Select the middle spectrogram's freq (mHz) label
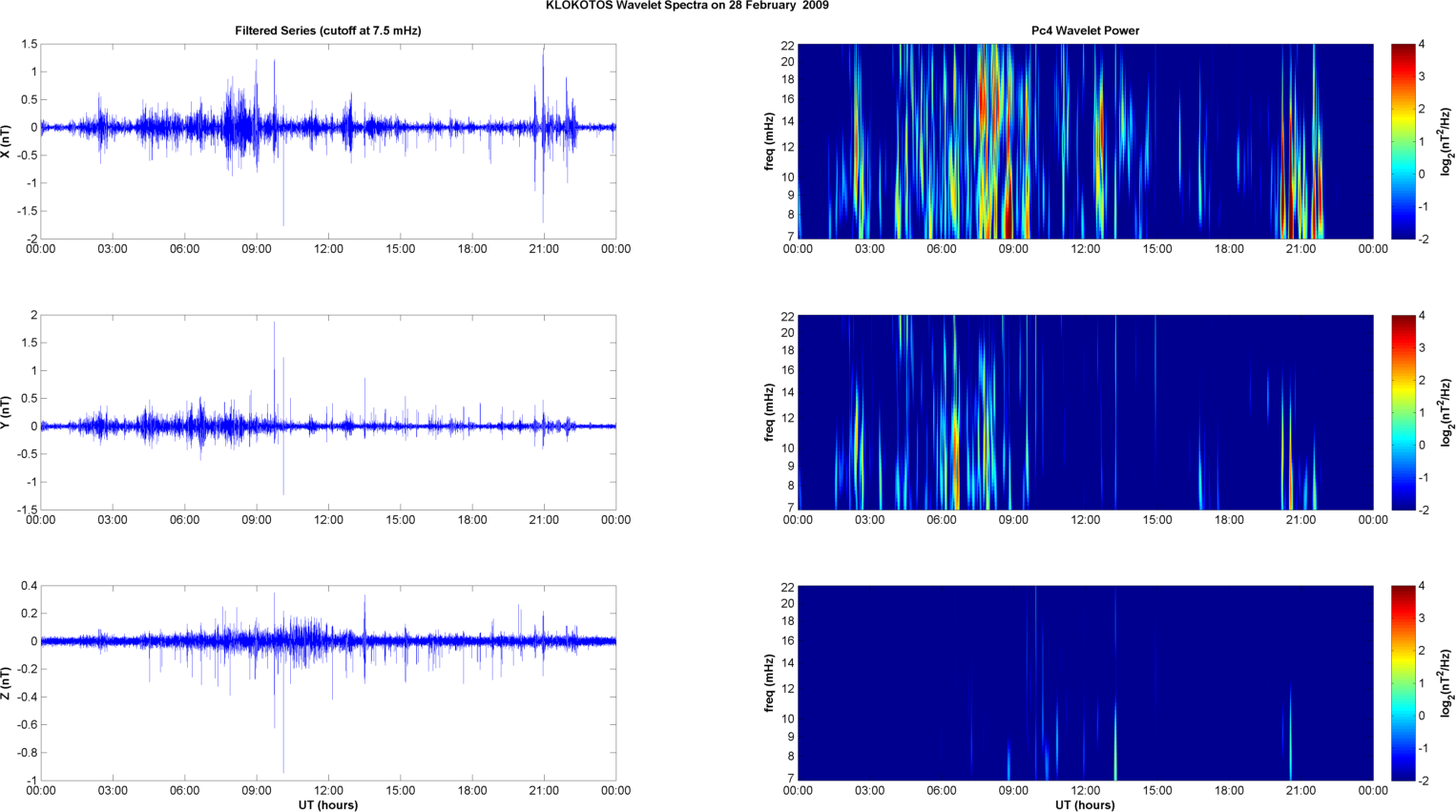The height and width of the screenshot is (812, 1456). coord(769,412)
